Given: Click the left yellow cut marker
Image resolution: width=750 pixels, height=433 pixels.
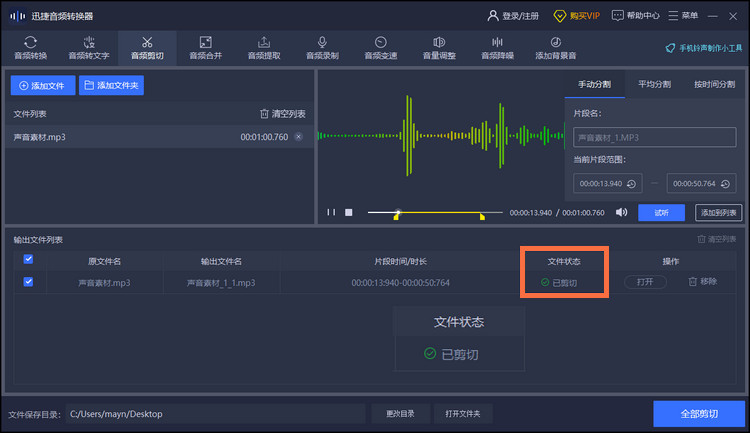Looking at the screenshot, I should (396, 217).
